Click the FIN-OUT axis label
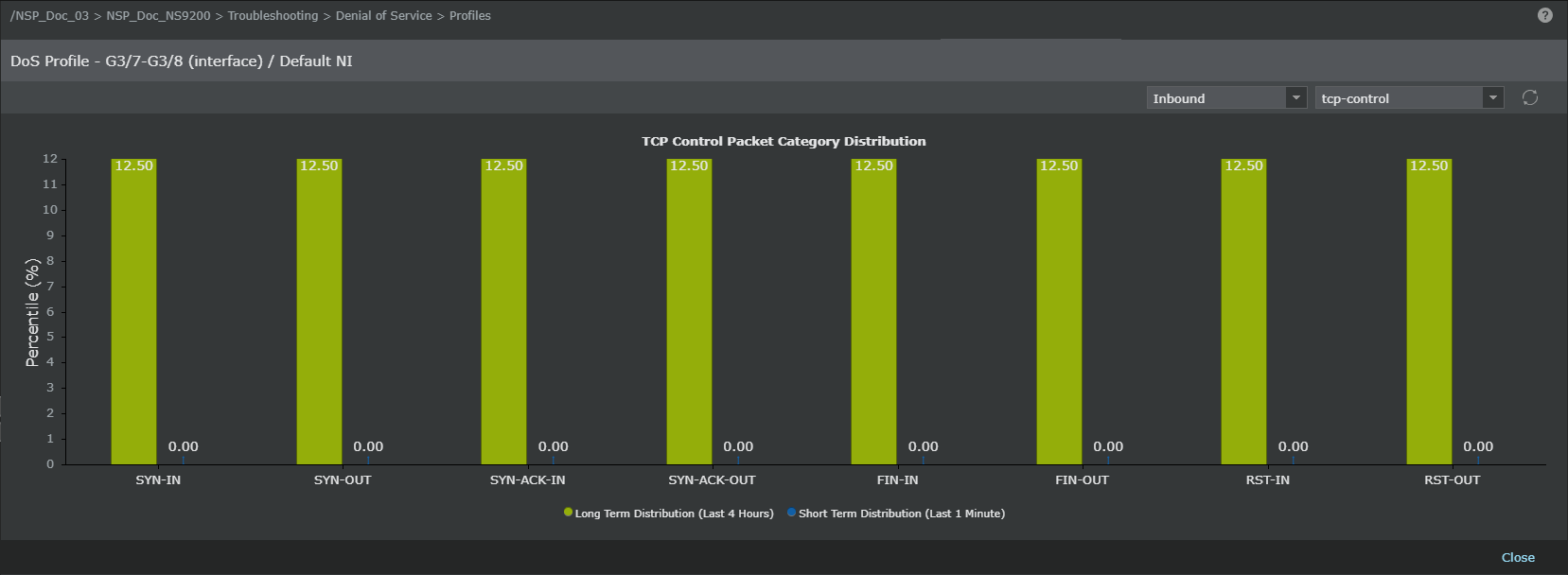Viewport: 1568px width, 575px height. 1083,480
